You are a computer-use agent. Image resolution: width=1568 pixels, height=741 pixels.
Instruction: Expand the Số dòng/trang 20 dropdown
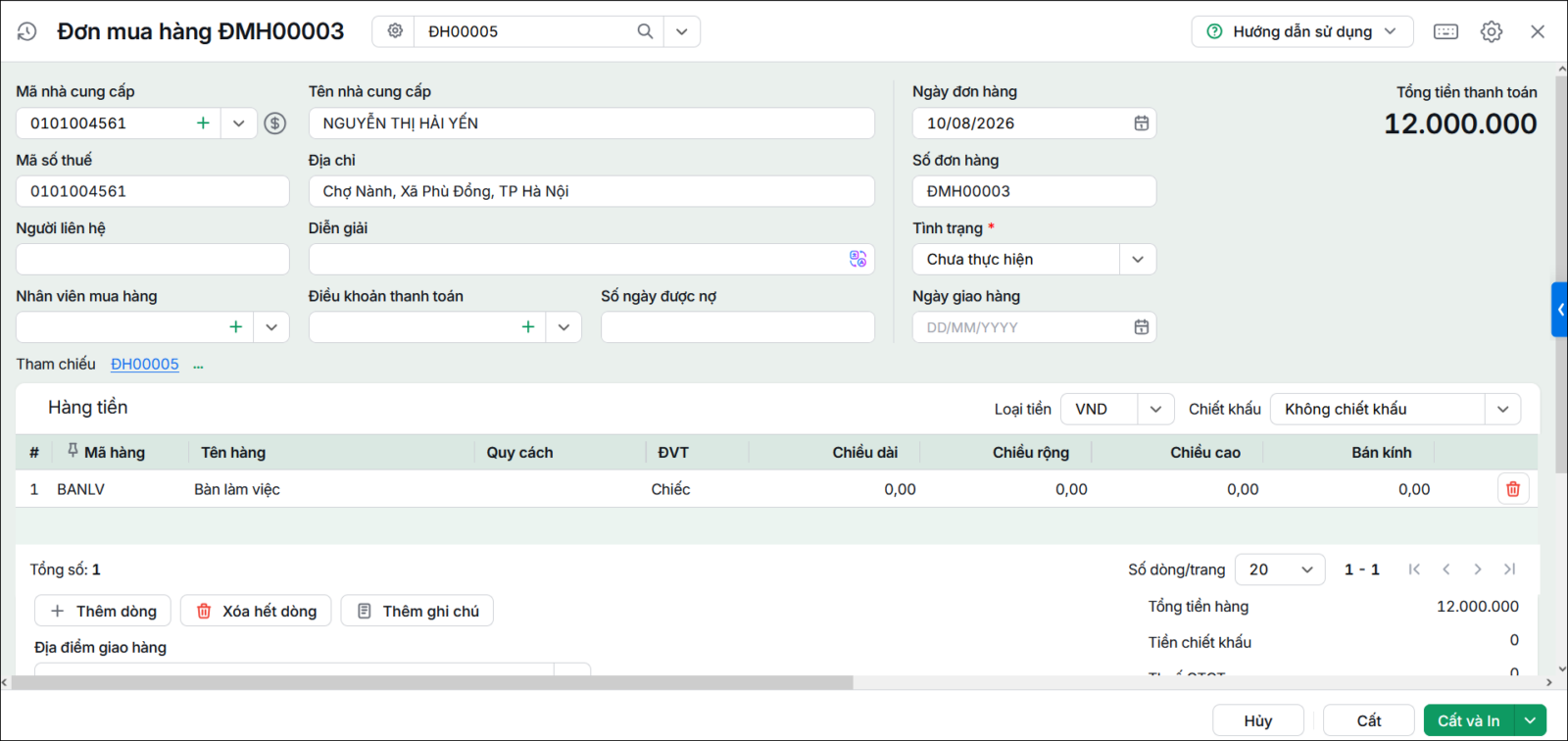1280,569
